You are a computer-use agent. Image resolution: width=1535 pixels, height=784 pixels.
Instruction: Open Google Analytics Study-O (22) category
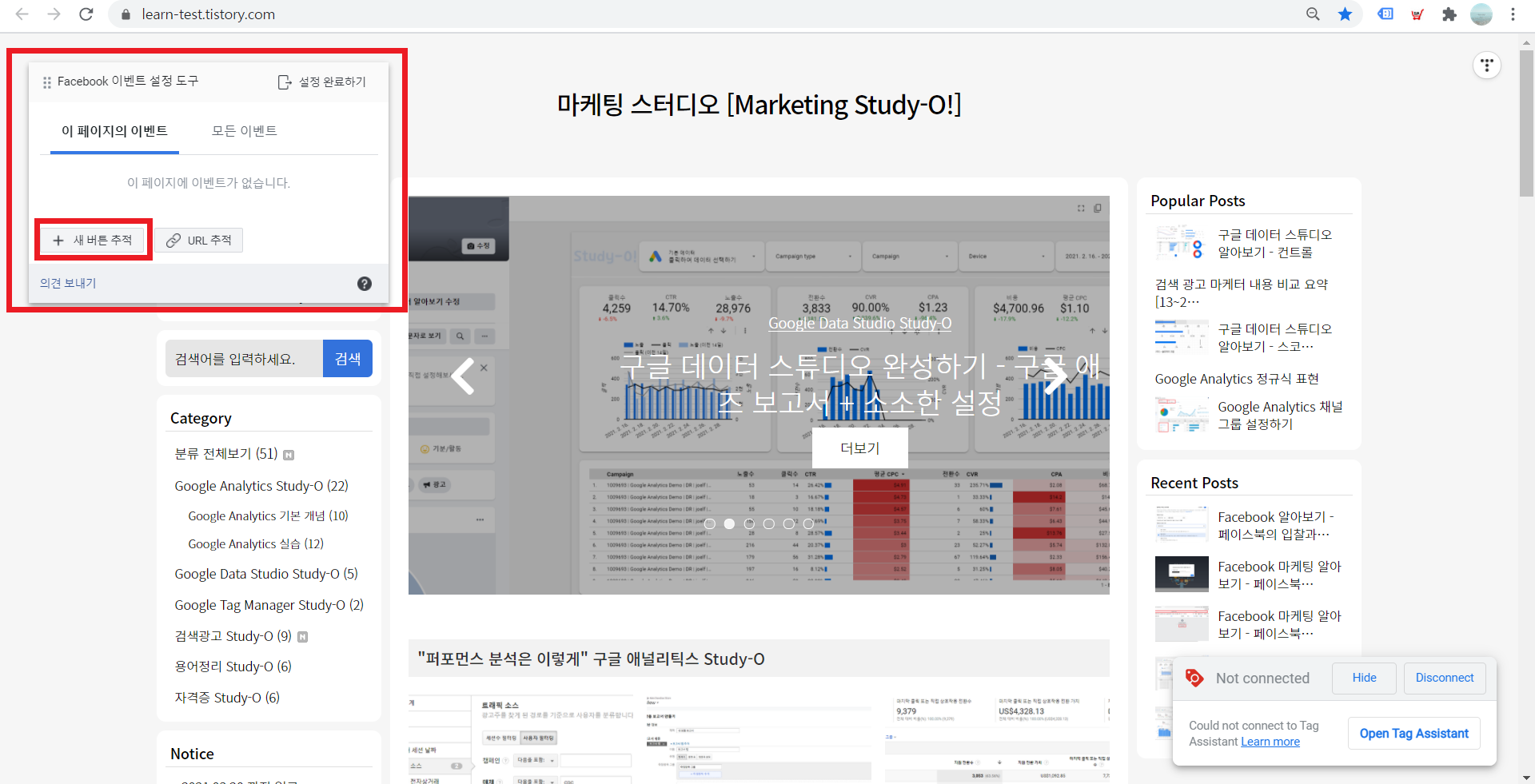(x=261, y=486)
